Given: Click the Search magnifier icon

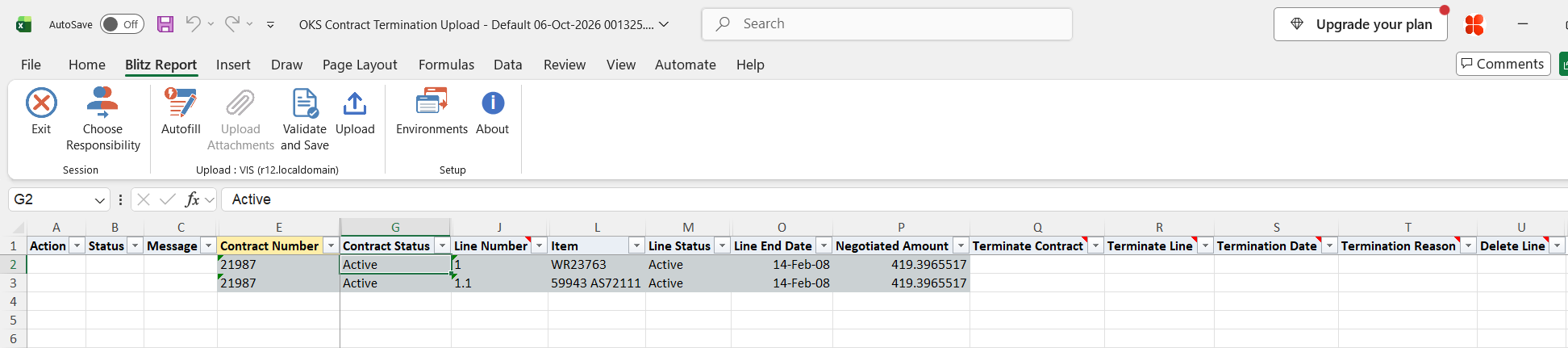Looking at the screenshot, I should pos(724,24).
